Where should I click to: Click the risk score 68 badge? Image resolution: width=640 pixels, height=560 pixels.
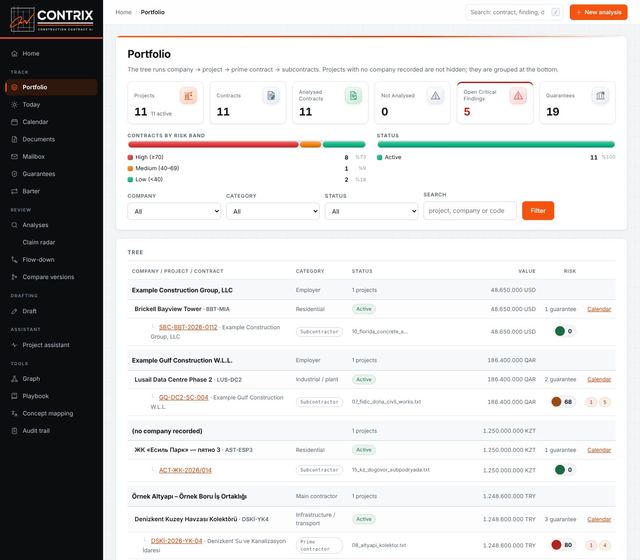tap(563, 402)
